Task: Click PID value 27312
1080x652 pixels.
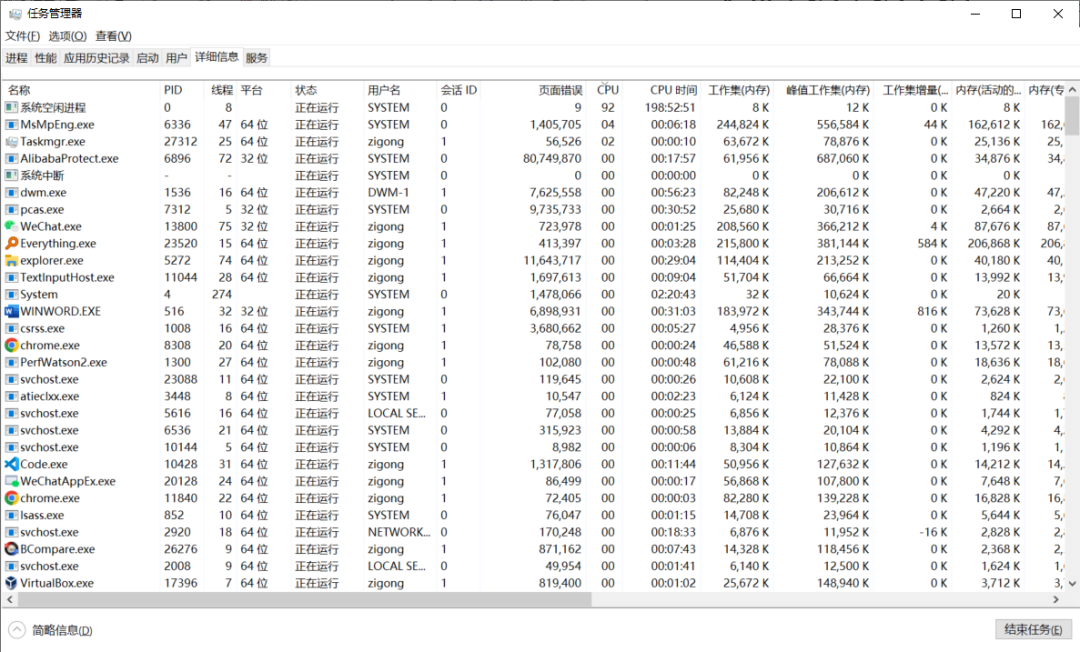Action: [x=180, y=142]
